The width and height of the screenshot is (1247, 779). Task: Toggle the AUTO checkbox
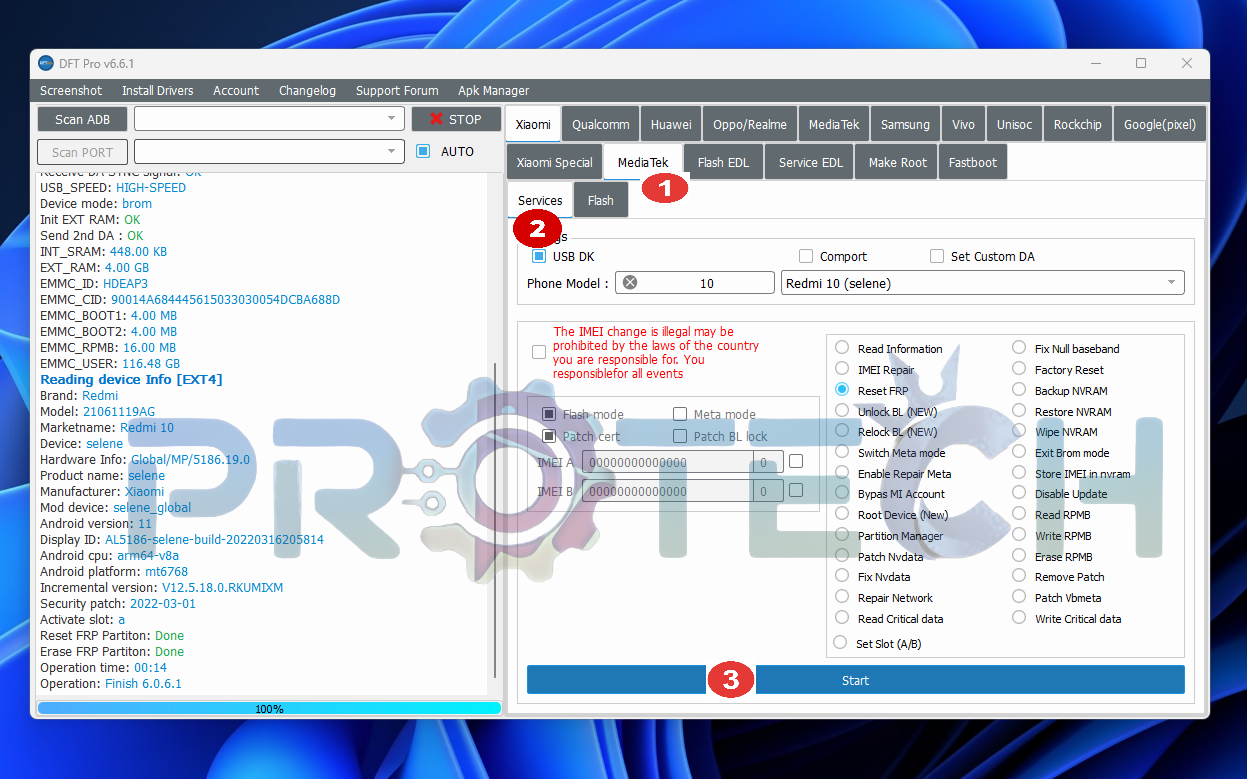click(423, 151)
